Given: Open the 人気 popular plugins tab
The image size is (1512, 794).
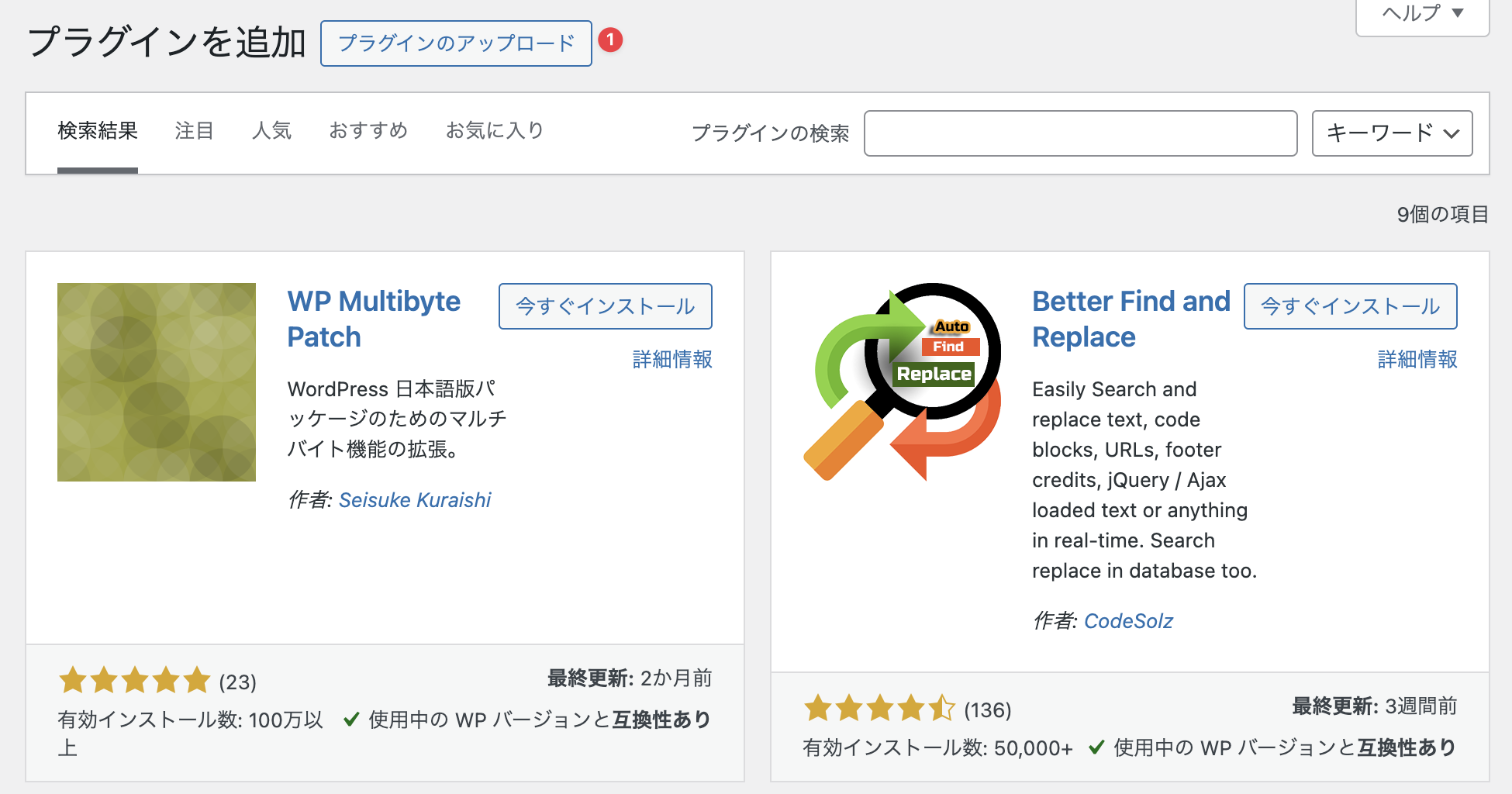Looking at the screenshot, I should pos(271,131).
